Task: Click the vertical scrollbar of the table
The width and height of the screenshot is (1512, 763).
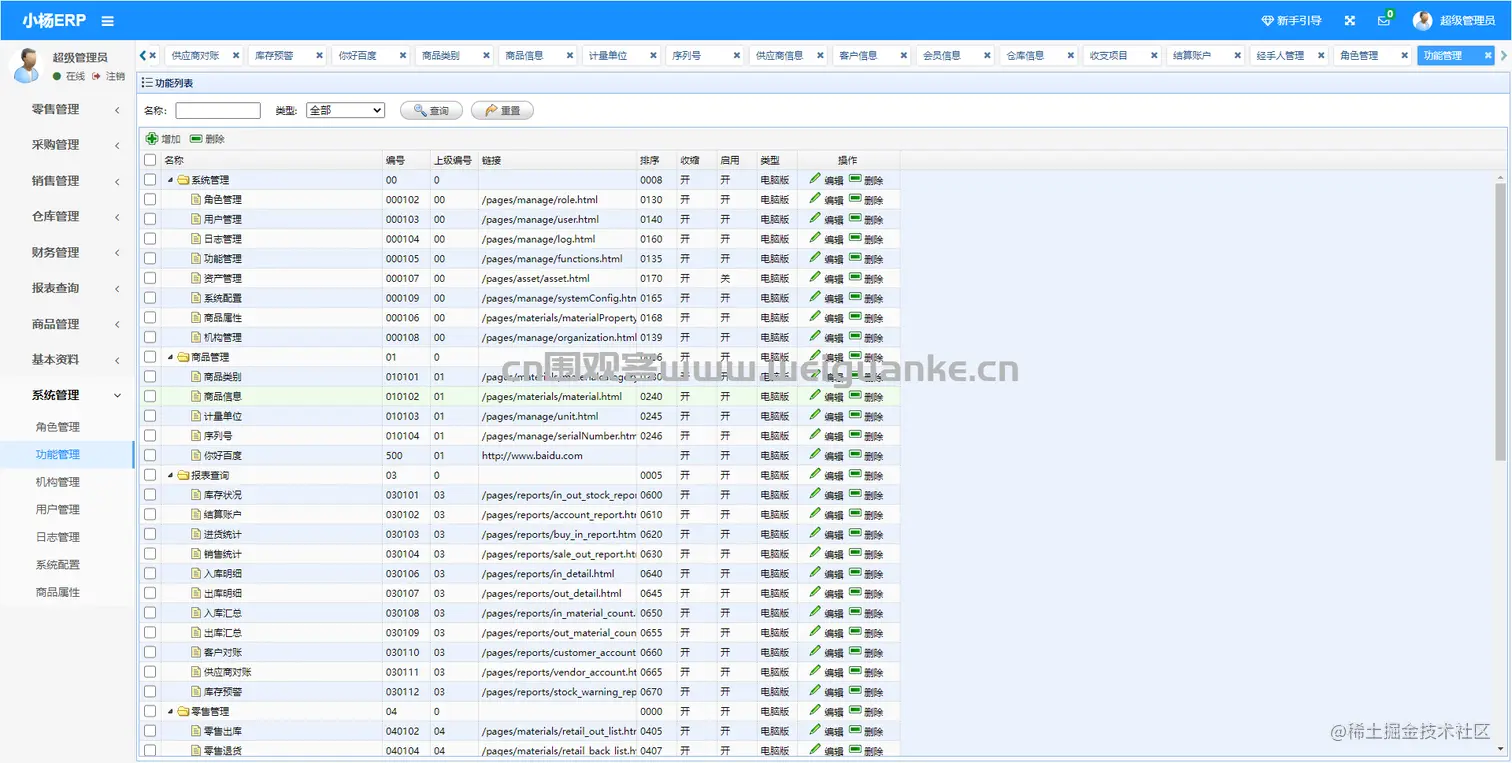Action: [x=1500, y=320]
